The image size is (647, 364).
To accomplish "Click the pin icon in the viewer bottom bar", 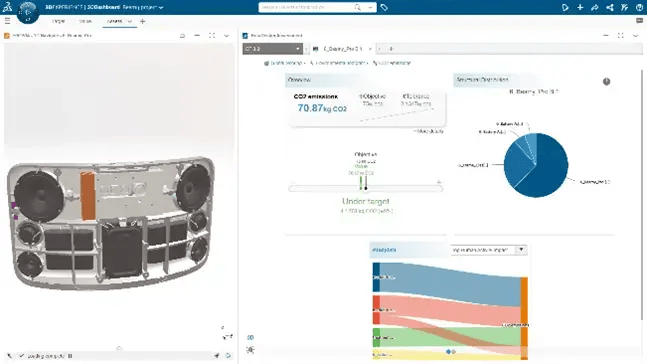I will point(217,355).
